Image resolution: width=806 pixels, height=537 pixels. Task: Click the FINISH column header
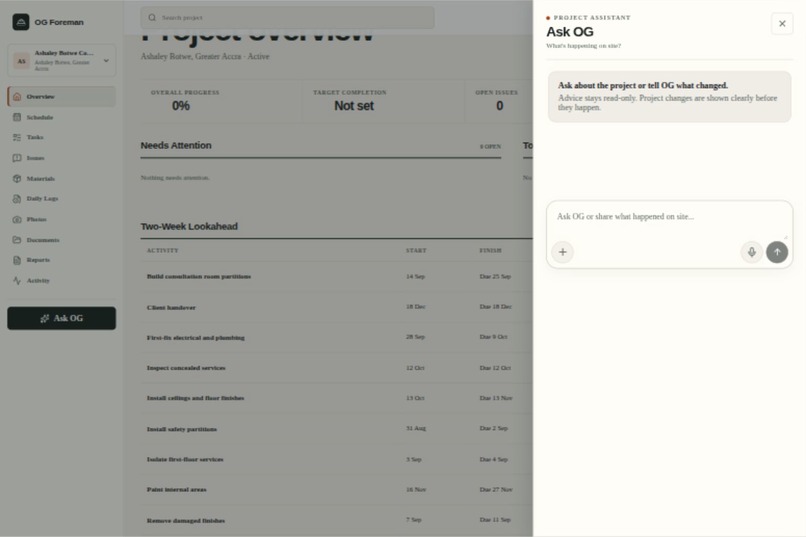click(490, 250)
